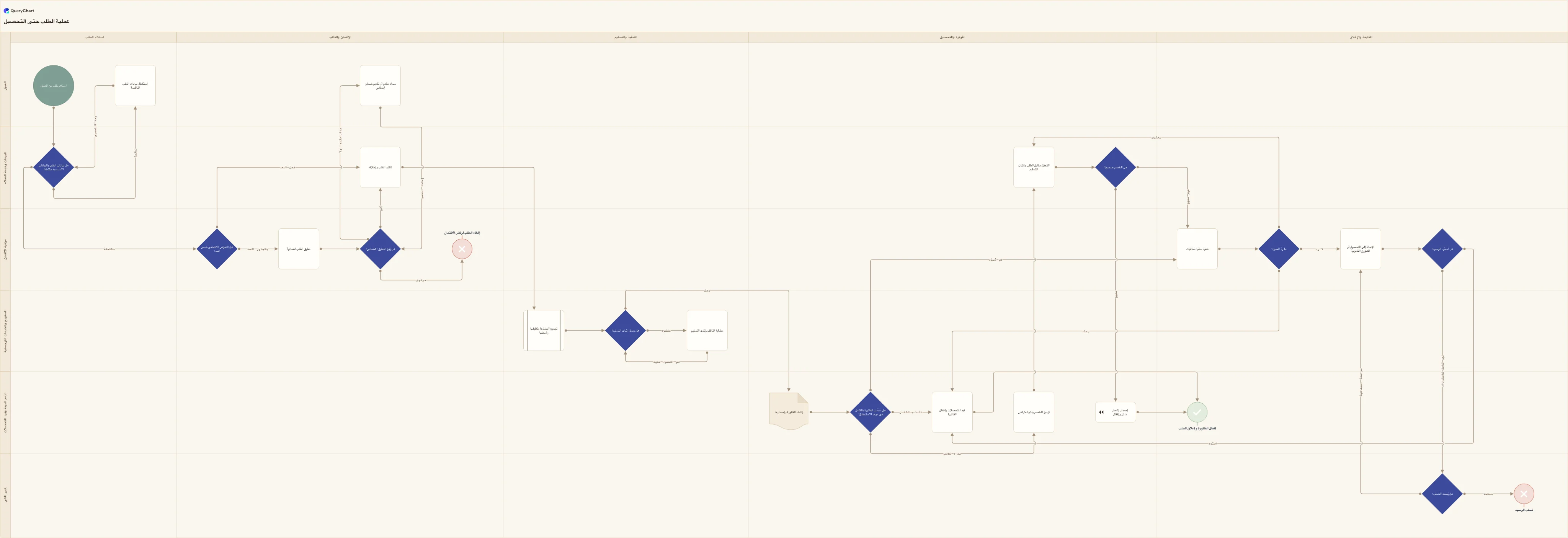Select decision diamond 'هل التعرض الائتماني ضمن الحد؟'

(x=217, y=249)
